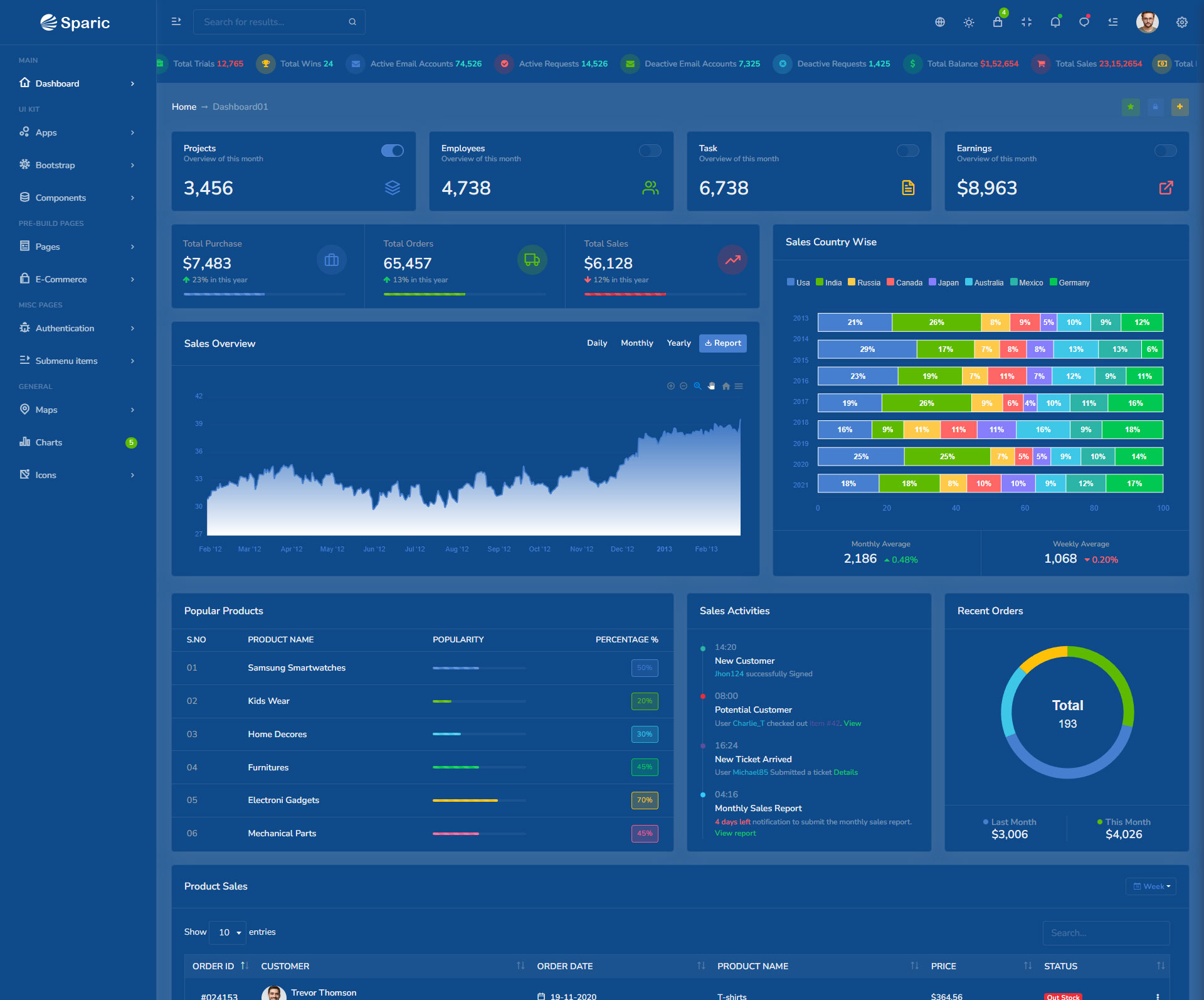Click the chart home reset icon
This screenshot has width=1204, height=1000.
tap(726, 386)
